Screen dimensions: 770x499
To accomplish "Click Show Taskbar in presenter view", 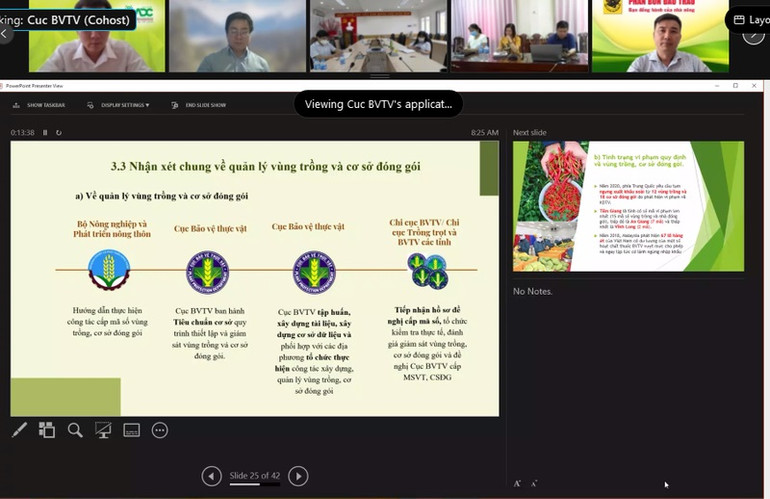I will 41,105.
